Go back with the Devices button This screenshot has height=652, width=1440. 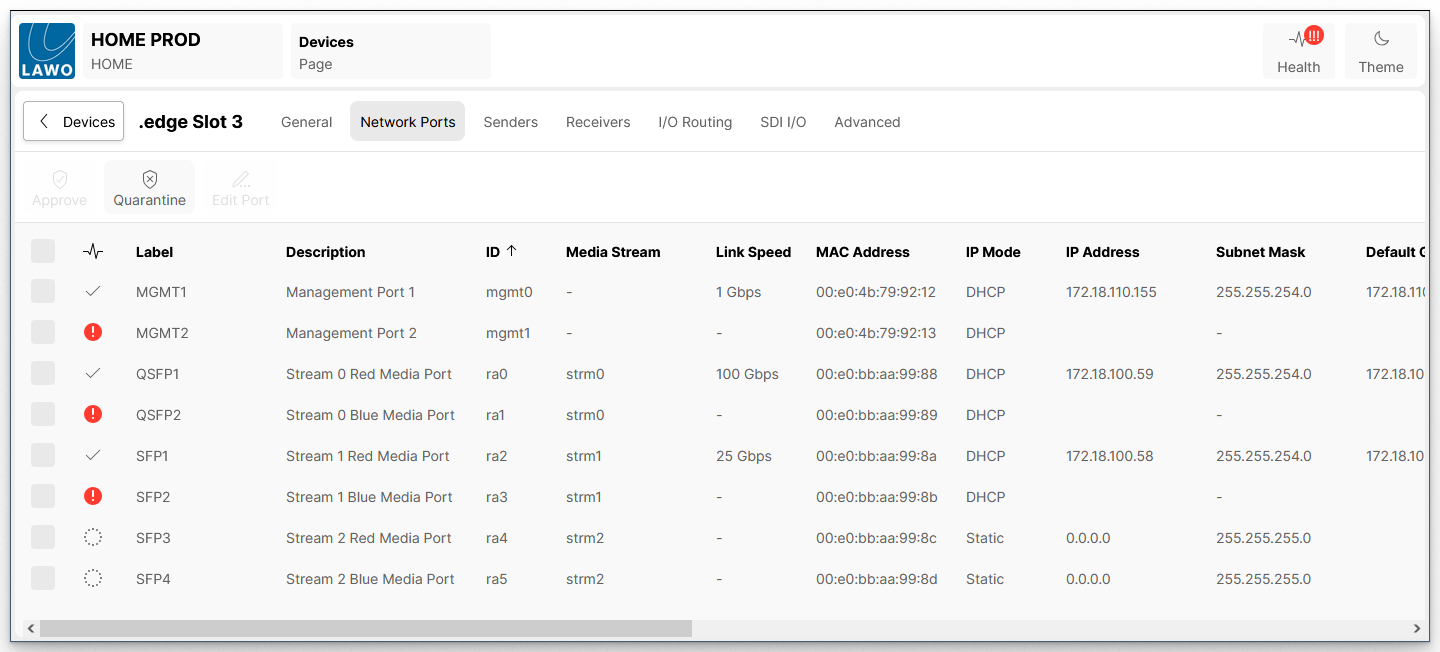tap(74, 121)
